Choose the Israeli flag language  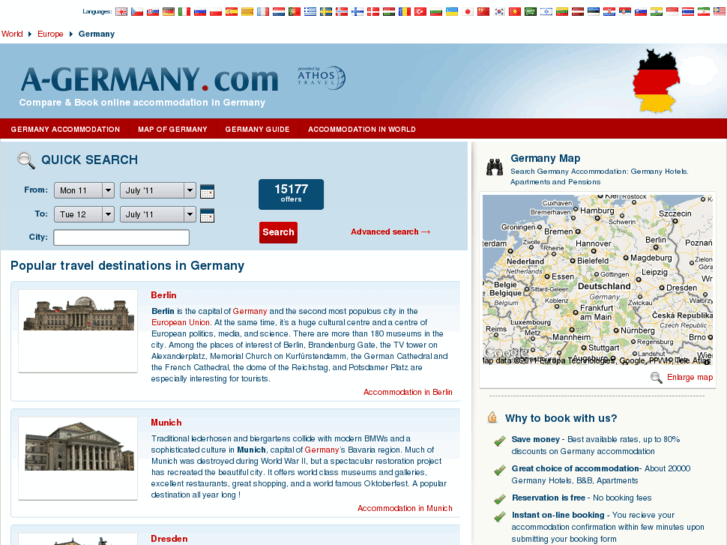pos(547,12)
